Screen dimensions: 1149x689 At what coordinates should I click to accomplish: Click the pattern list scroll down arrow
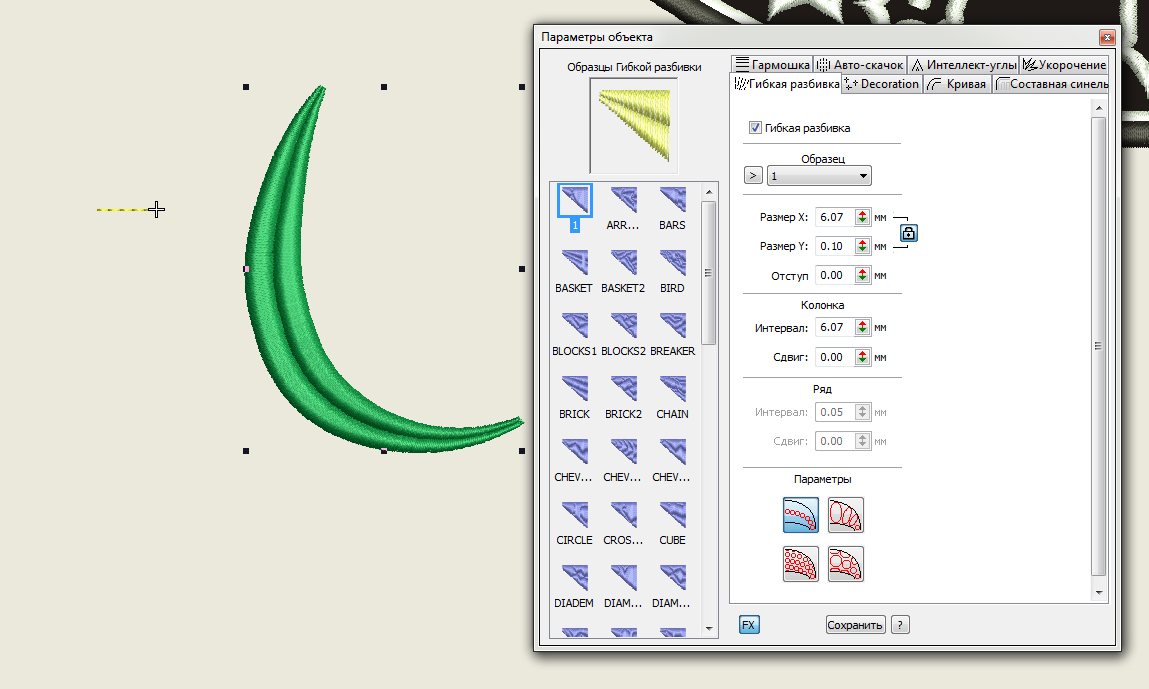pyautogui.click(x=709, y=628)
